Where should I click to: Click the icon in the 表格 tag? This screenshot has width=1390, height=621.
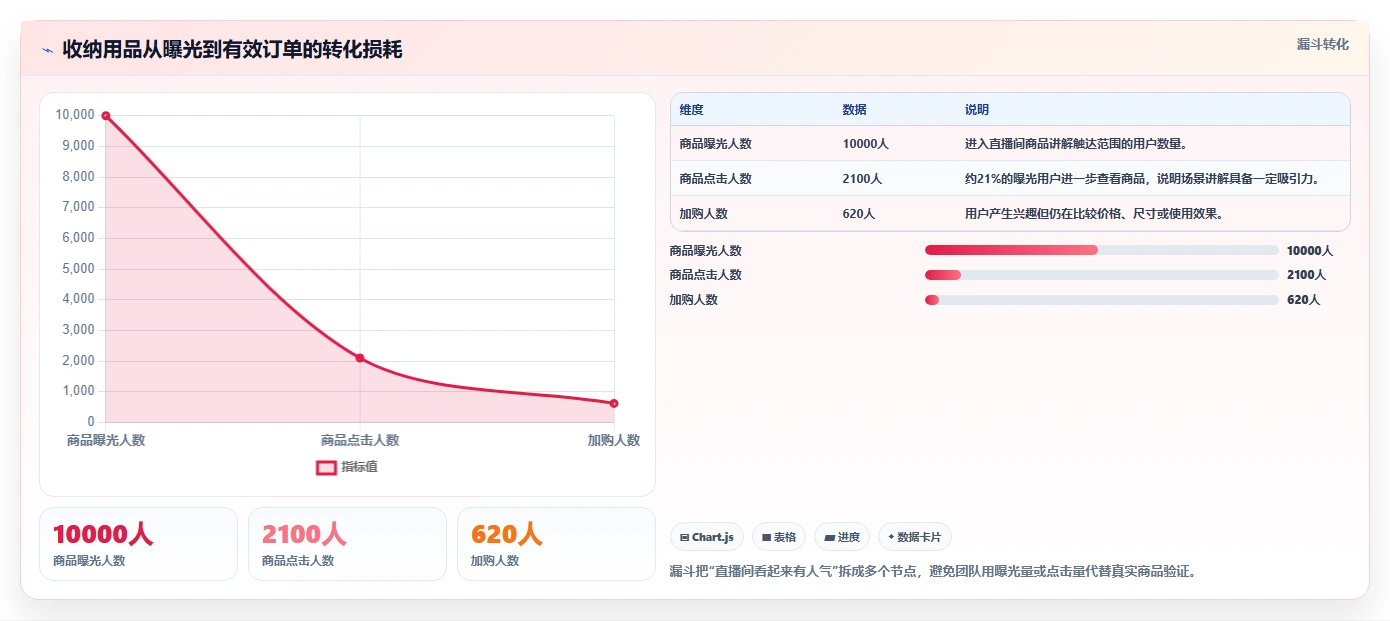(766, 537)
